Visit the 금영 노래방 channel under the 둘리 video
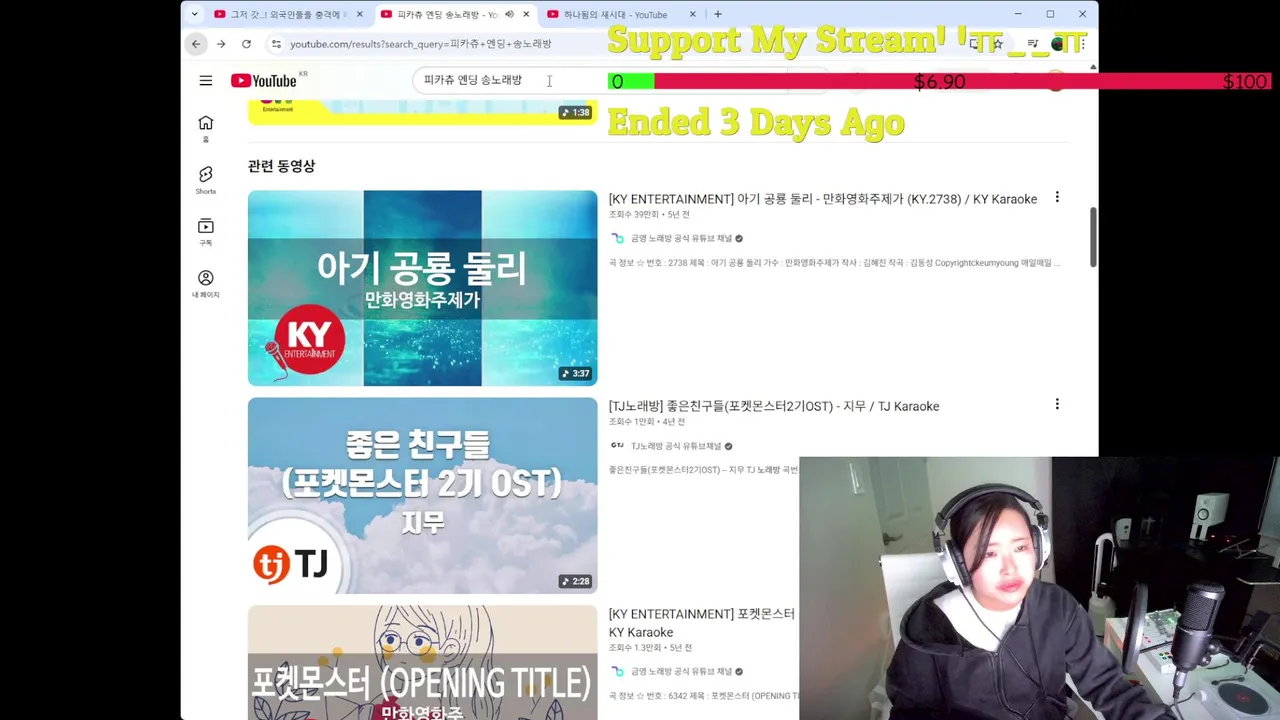 pyautogui.click(x=681, y=238)
